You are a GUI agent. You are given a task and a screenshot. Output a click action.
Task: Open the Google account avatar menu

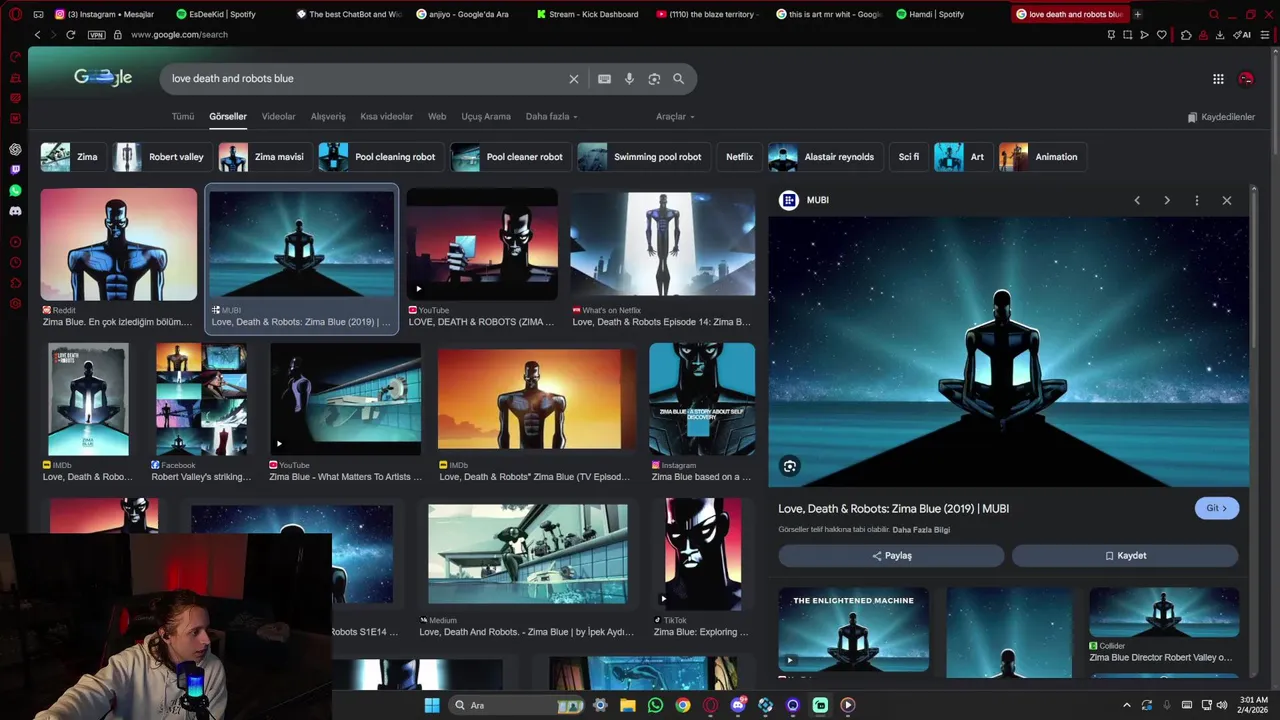(1246, 79)
